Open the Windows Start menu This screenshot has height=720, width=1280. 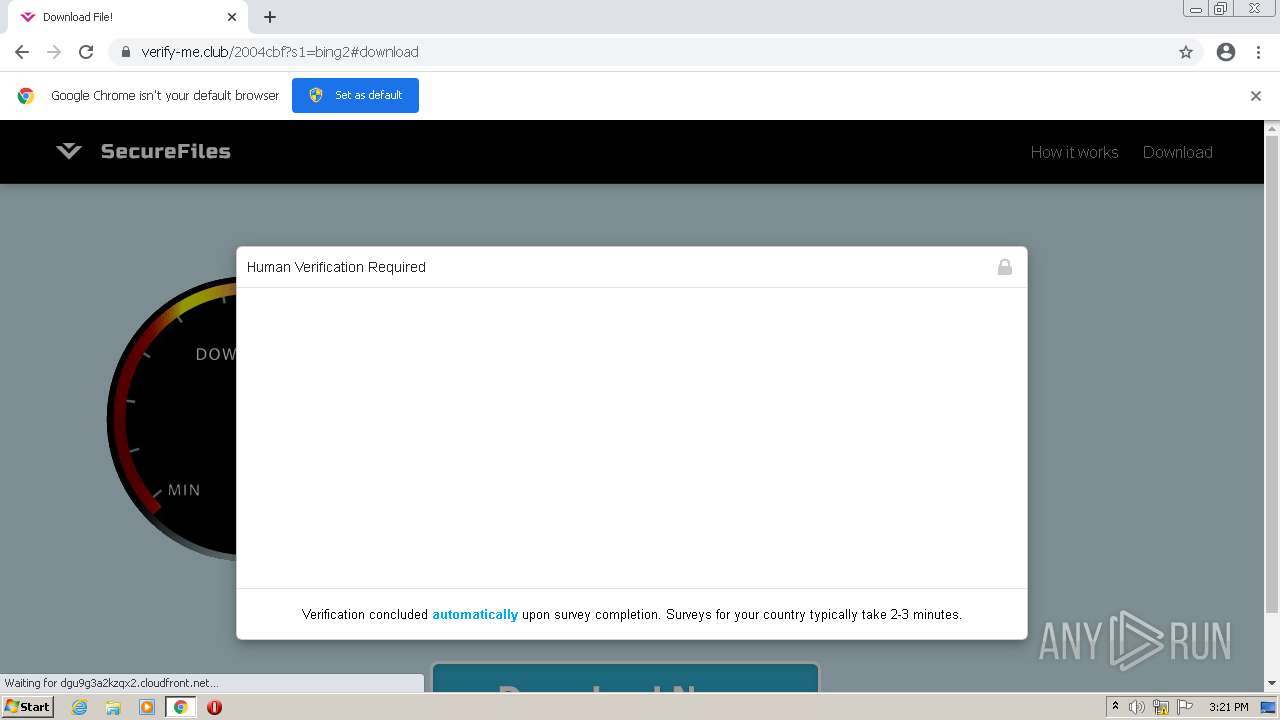(28, 707)
